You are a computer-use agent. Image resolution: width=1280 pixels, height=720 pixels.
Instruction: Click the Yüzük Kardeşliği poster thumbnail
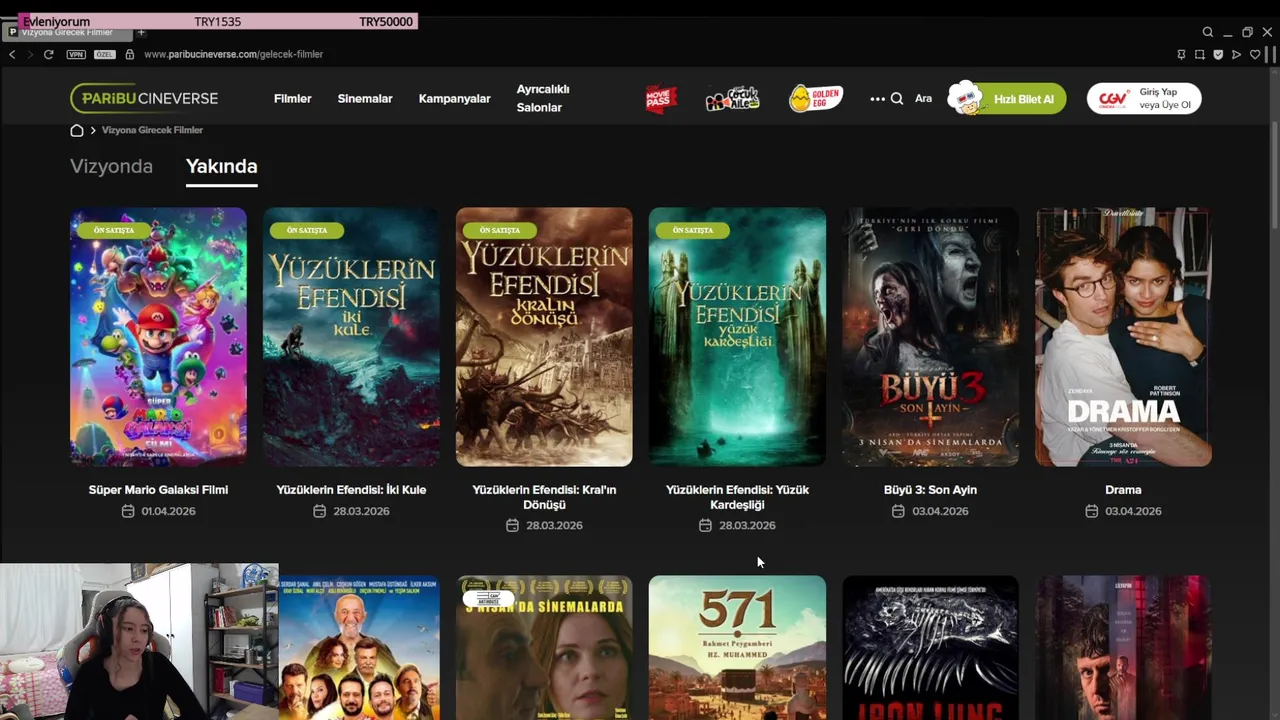click(737, 337)
